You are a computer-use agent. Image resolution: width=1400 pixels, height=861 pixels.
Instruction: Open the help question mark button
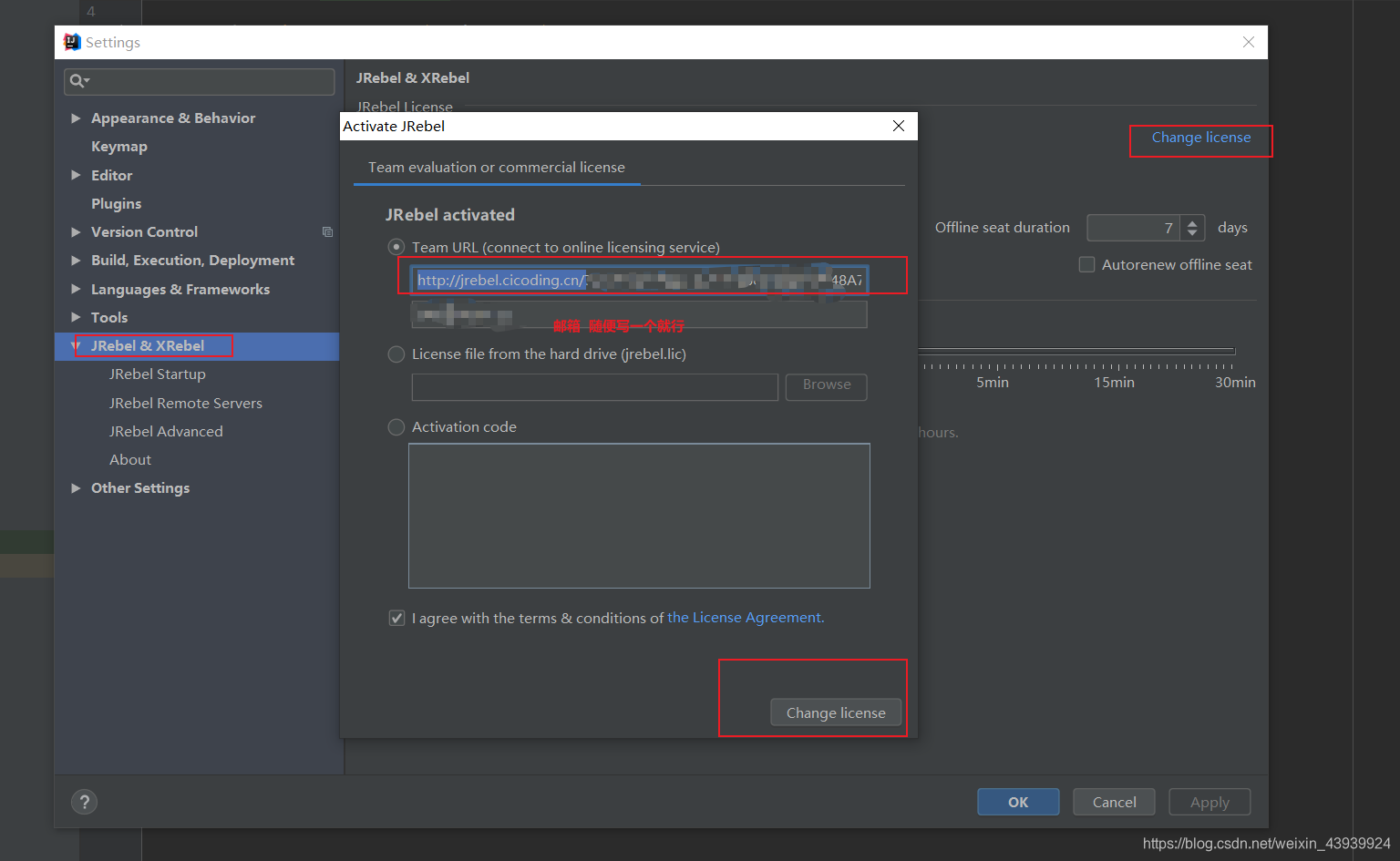(84, 802)
